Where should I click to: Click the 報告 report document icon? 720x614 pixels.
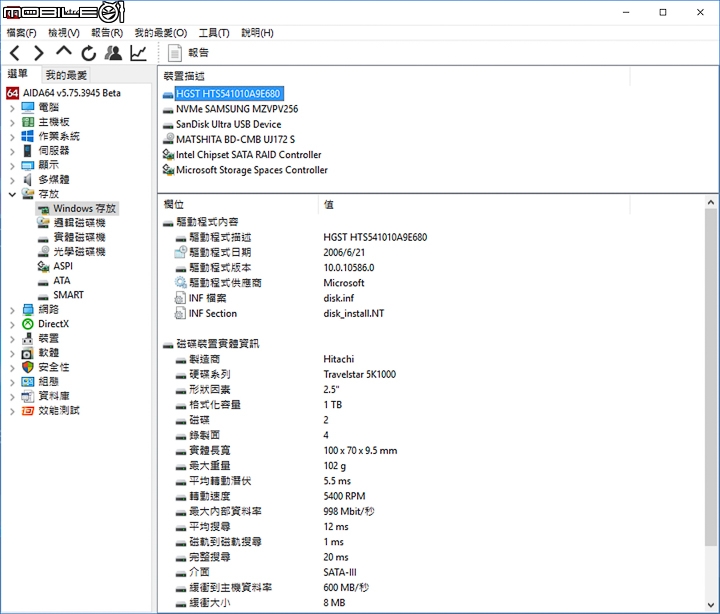[x=174, y=53]
